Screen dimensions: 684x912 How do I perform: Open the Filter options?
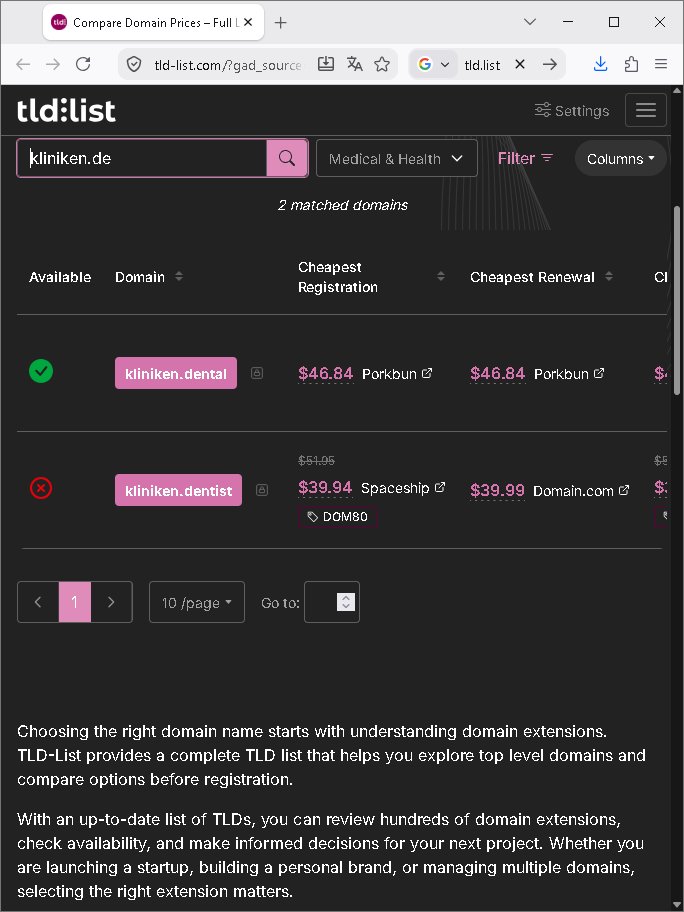point(525,158)
